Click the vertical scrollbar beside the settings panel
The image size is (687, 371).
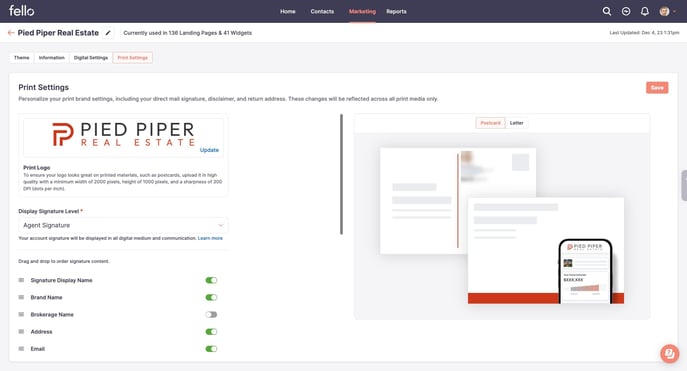[341, 174]
